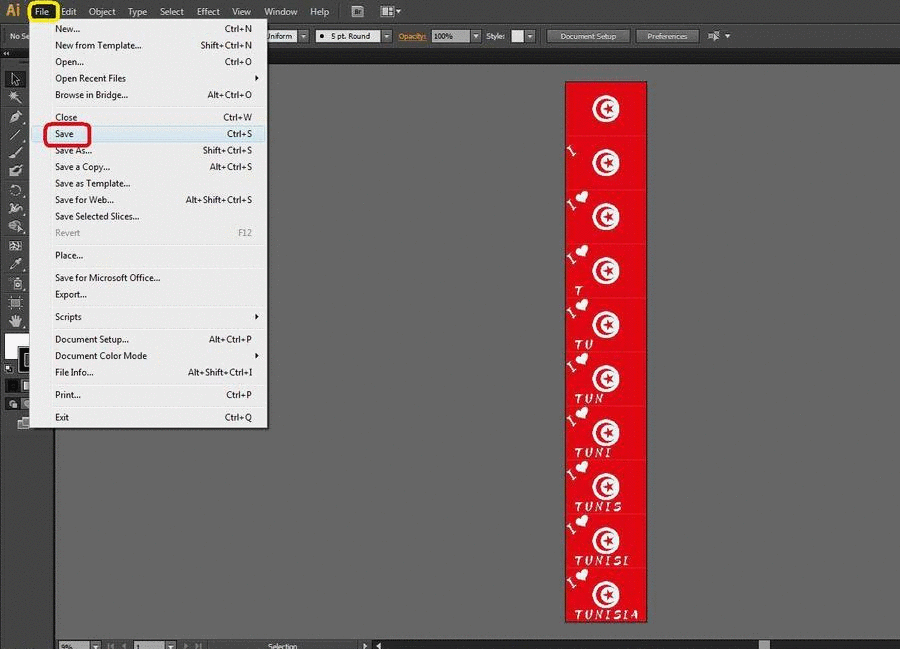Select the Mesh tool
Image resolution: width=900 pixels, height=649 pixels.
click(15, 246)
